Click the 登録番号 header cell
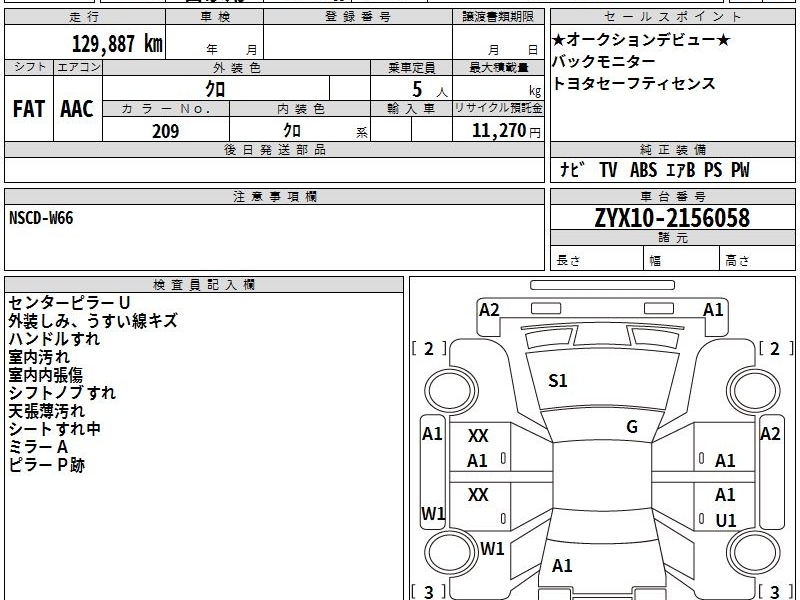The height and width of the screenshot is (600, 800). click(358, 17)
